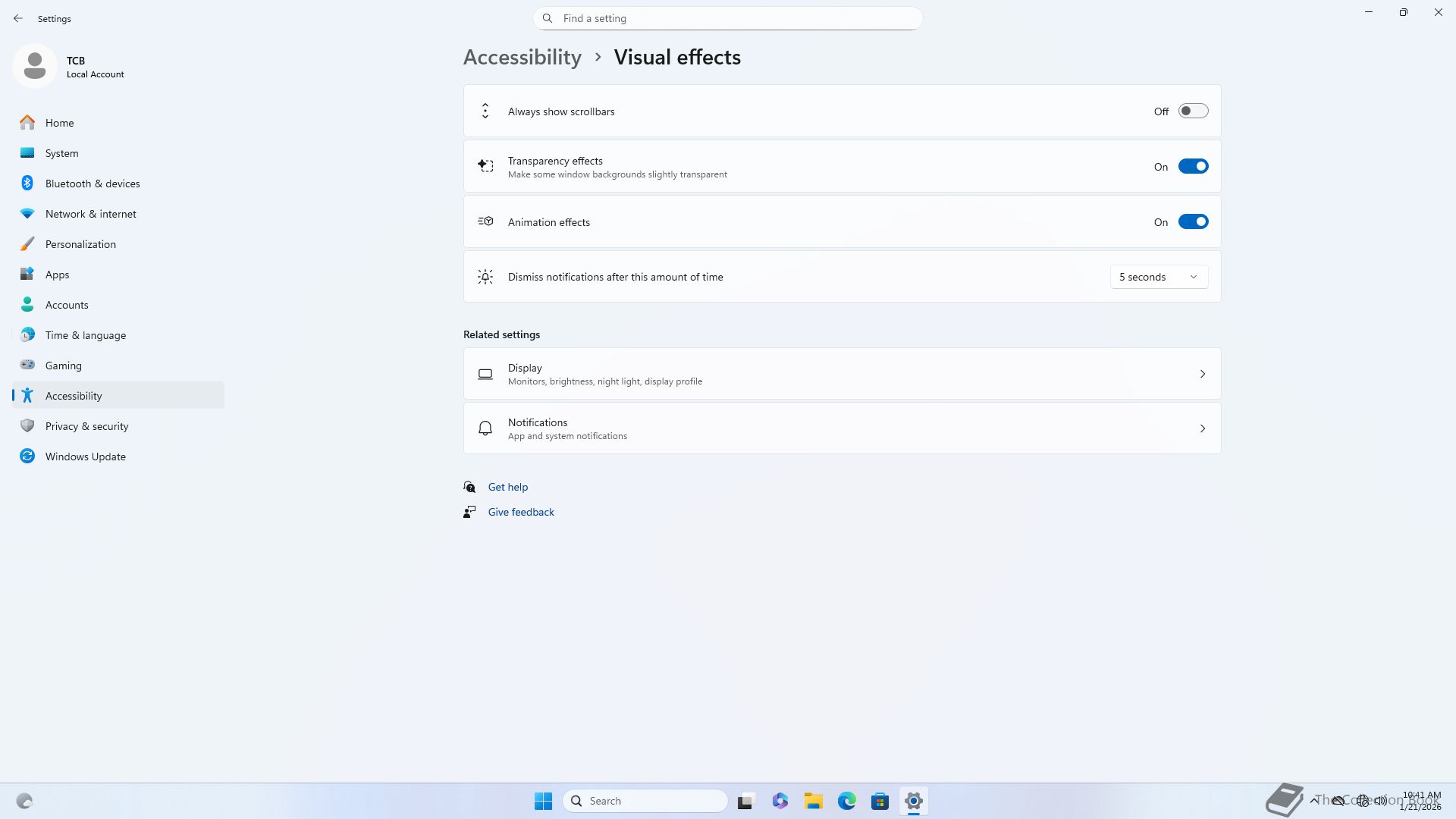
Task: Disable Transparency effects toggle
Action: [1193, 167]
